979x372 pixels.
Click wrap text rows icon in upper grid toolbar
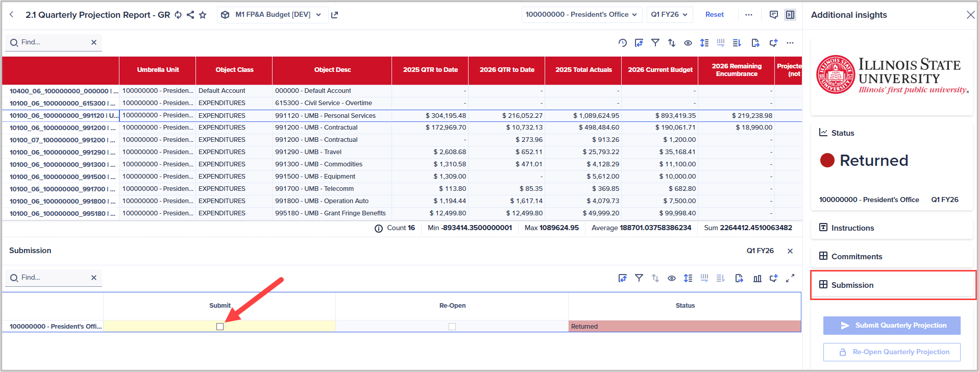[737, 42]
